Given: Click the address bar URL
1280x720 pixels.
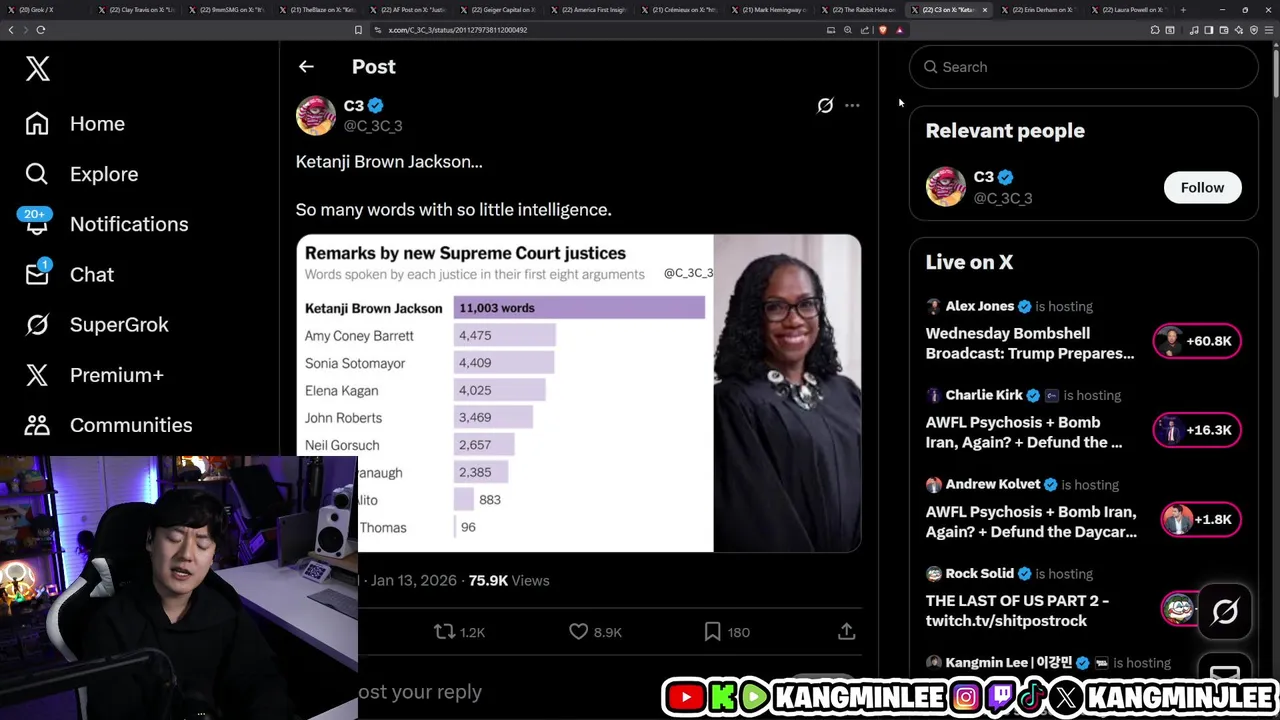Looking at the screenshot, I should (458, 30).
